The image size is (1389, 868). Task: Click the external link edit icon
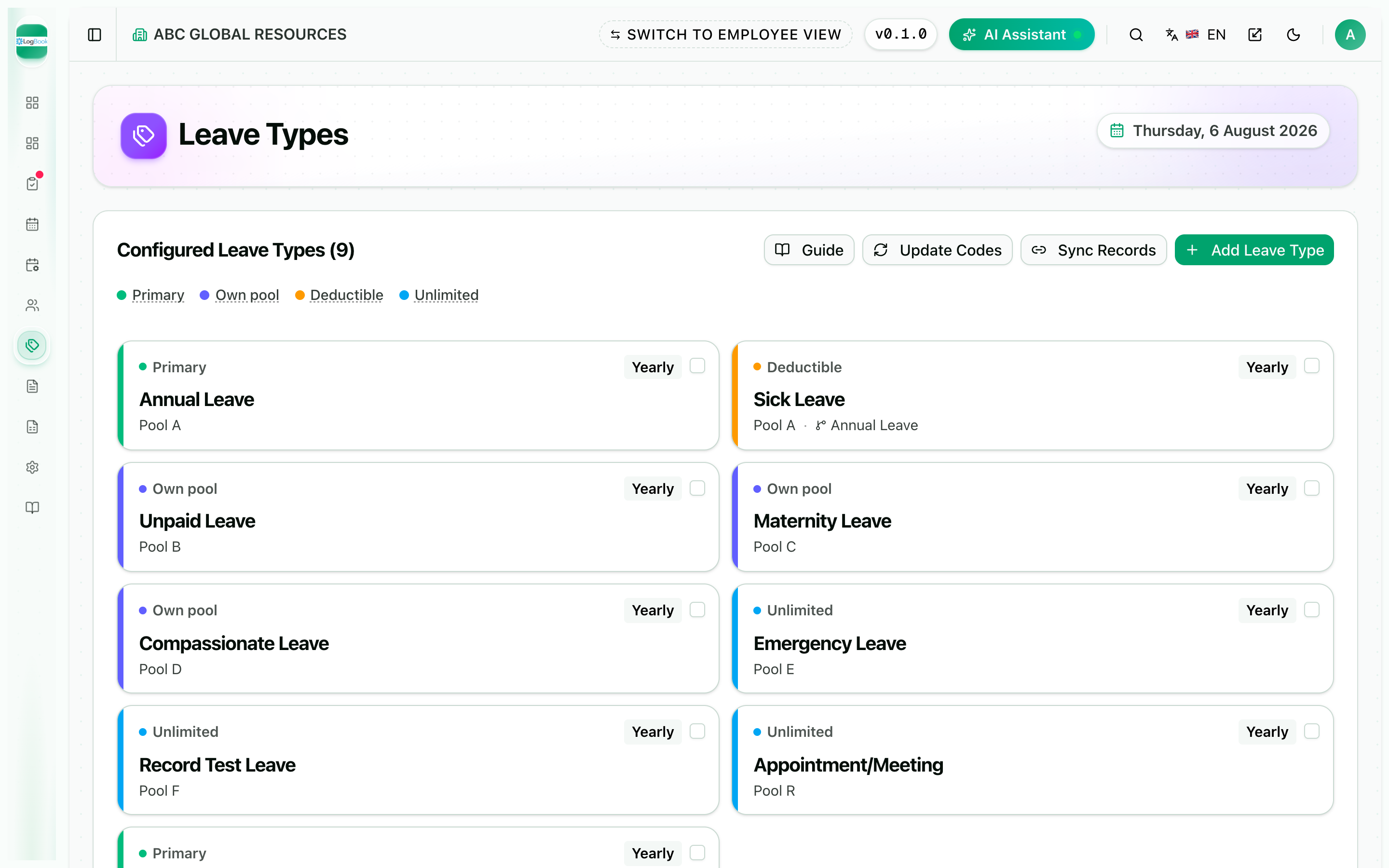[x=1255, y=35]
